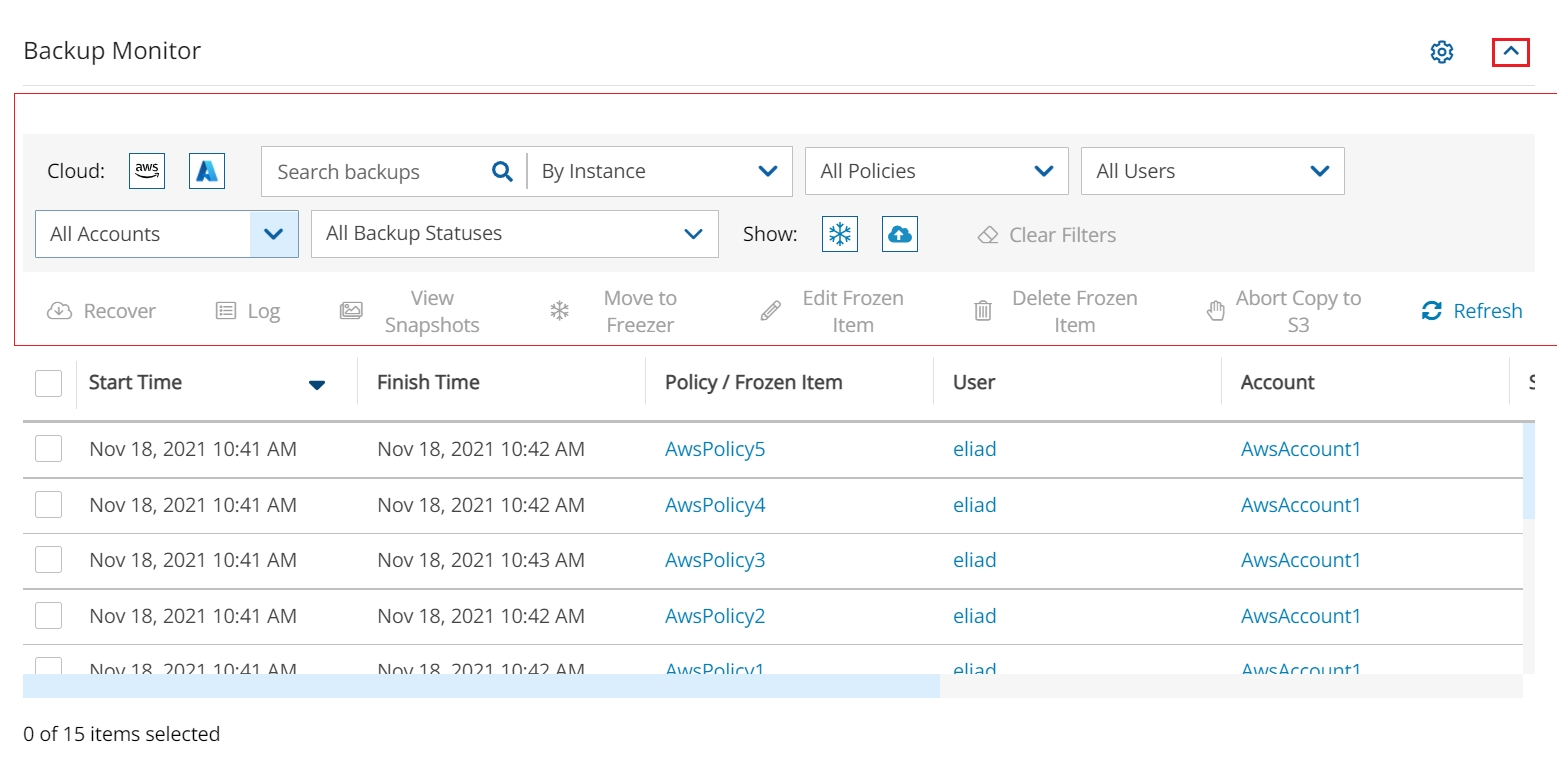Screen dimensions: 1557x767
Task: Open AwsAccount1 link in first row
Action: tap(1300, 449)
